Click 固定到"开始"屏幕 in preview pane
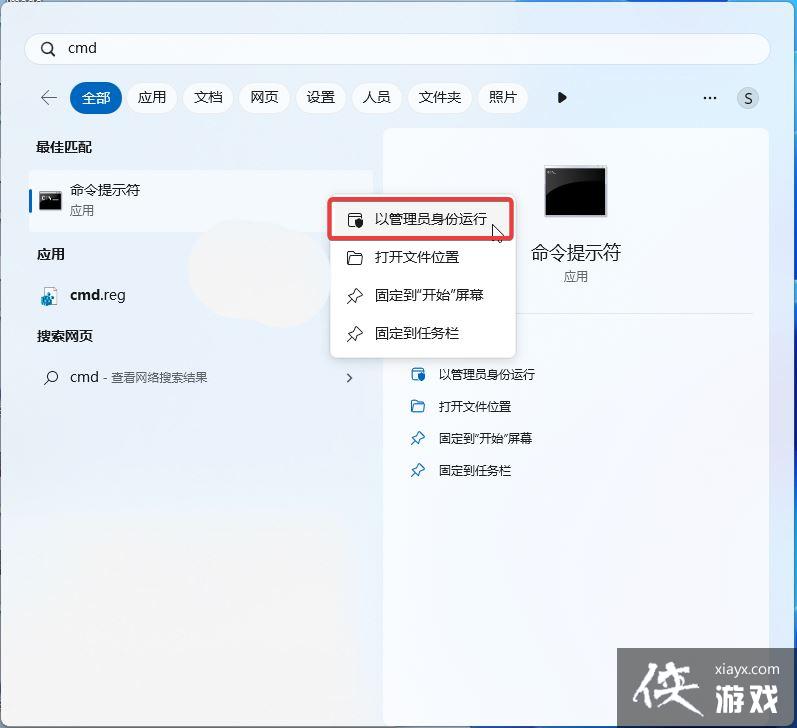Screen dimensions: 797x728 click(485, 438)
